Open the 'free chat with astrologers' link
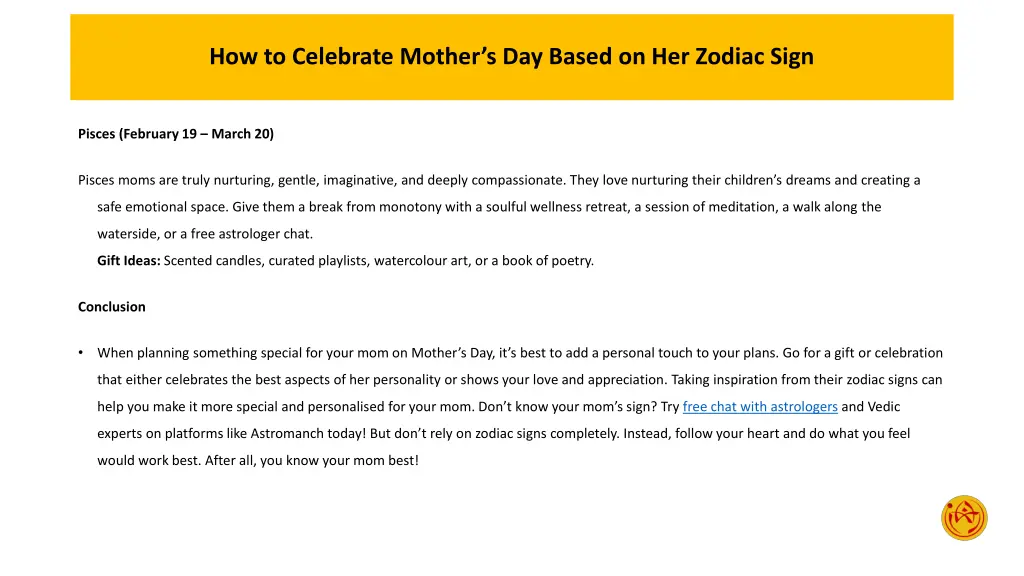The height and width of the screenshot is (576, 1024). [759, 407]
